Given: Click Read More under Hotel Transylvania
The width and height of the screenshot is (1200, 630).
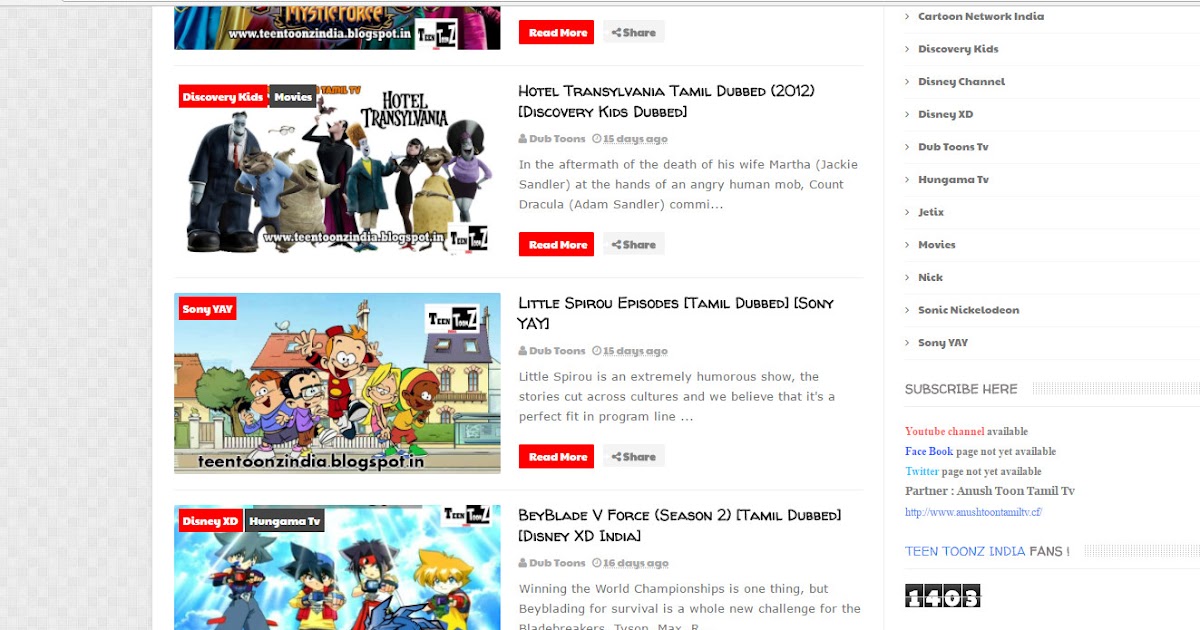Looking at the screenshot, I should pos(556,244).
